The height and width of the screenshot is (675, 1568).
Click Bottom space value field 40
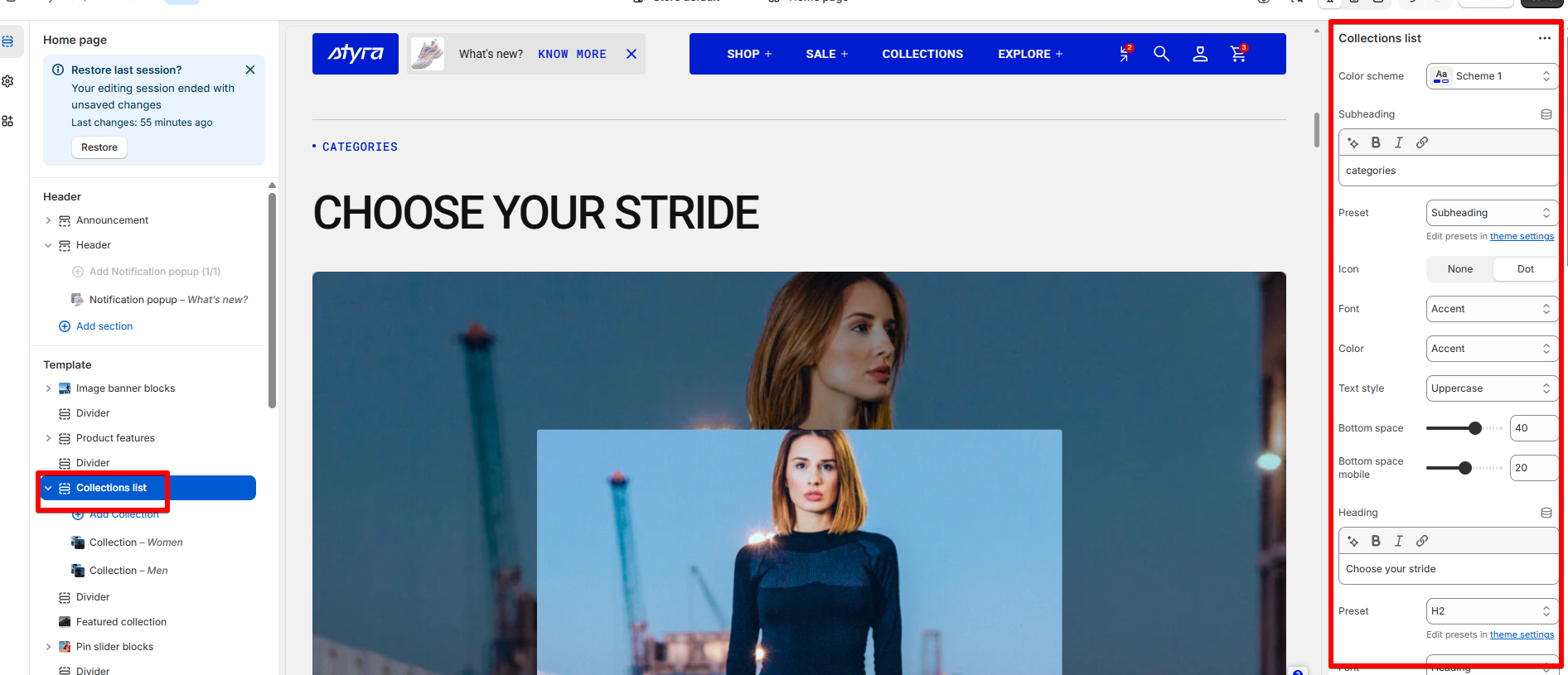click(1533, 428)
